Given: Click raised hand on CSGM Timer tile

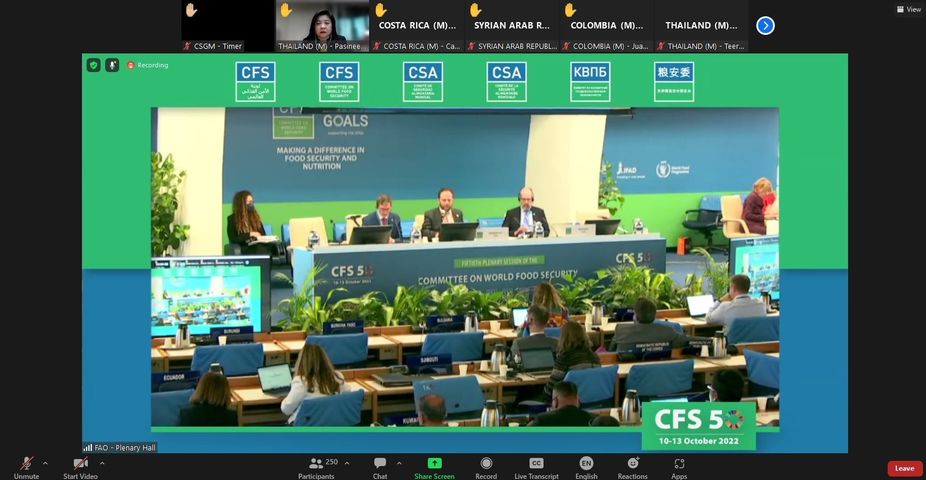Looking at the screenshot, I should [x=191, y=9].
